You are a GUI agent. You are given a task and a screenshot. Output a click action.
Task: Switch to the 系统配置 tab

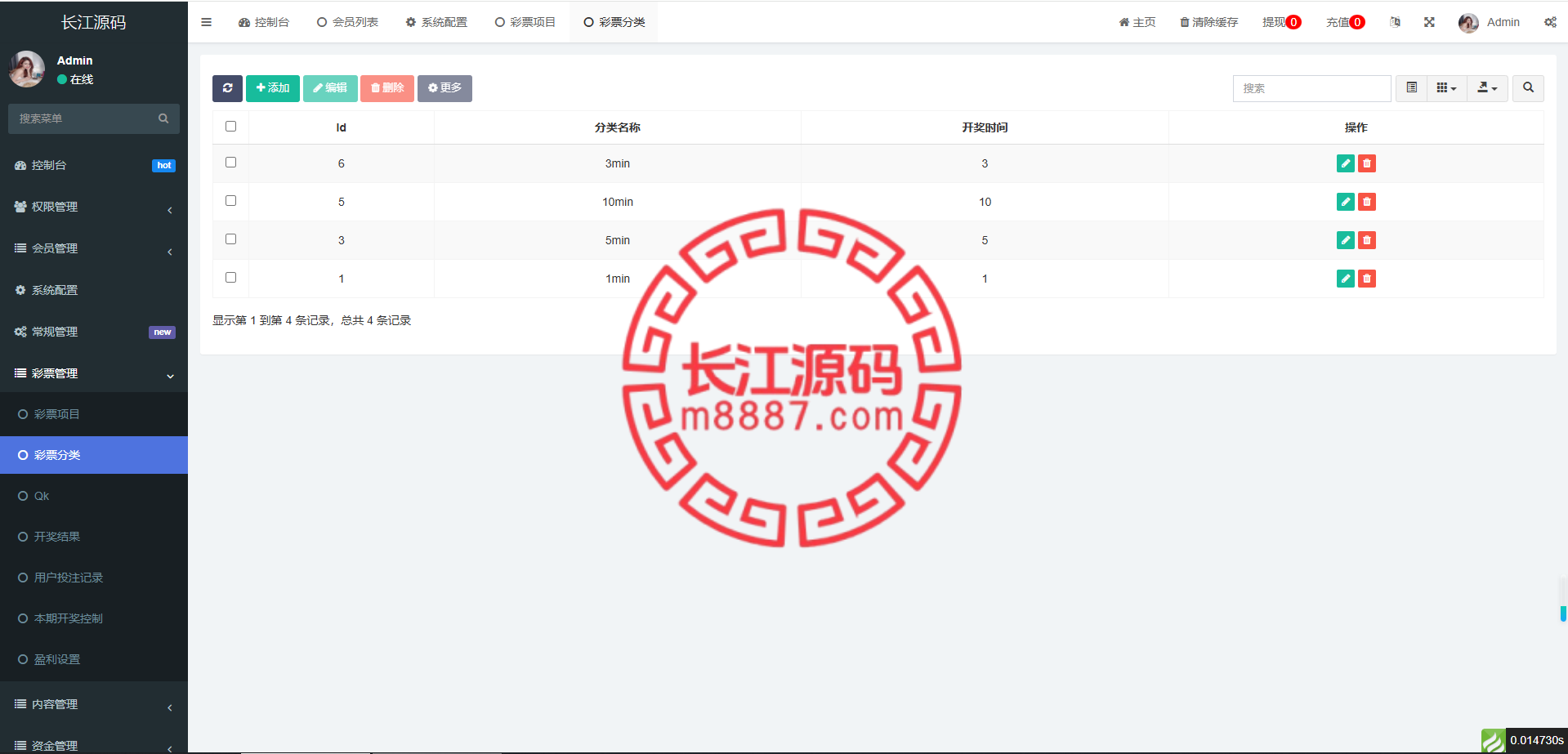tap(436, 22)
